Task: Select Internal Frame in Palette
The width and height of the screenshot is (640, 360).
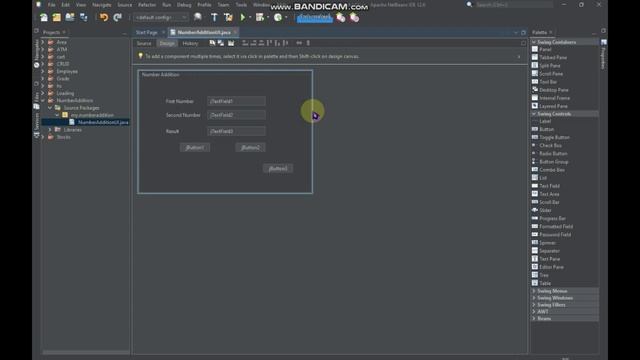Action: (551, 98)
